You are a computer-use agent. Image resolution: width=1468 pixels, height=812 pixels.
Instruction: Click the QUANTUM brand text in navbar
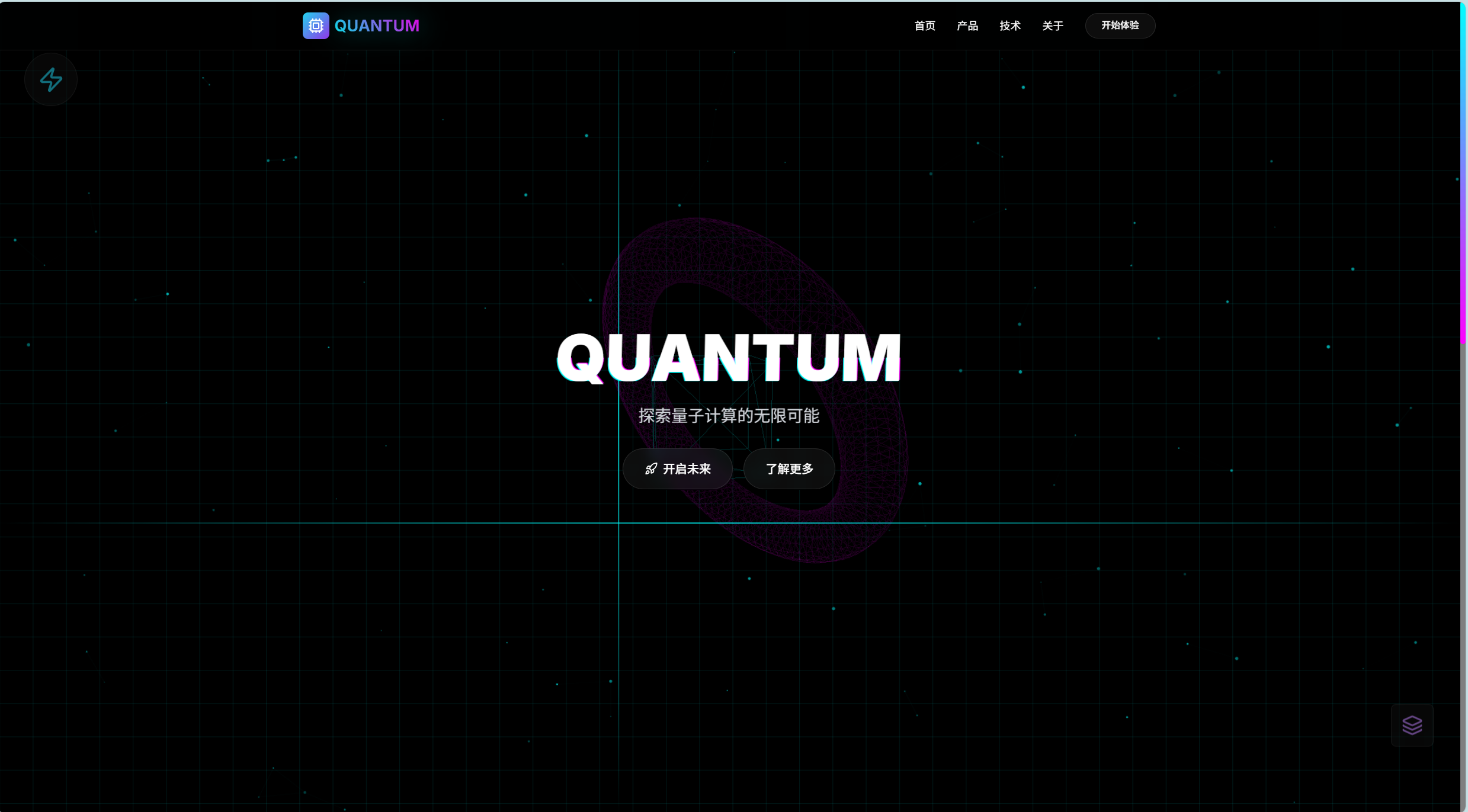click(x=377, y=25)
